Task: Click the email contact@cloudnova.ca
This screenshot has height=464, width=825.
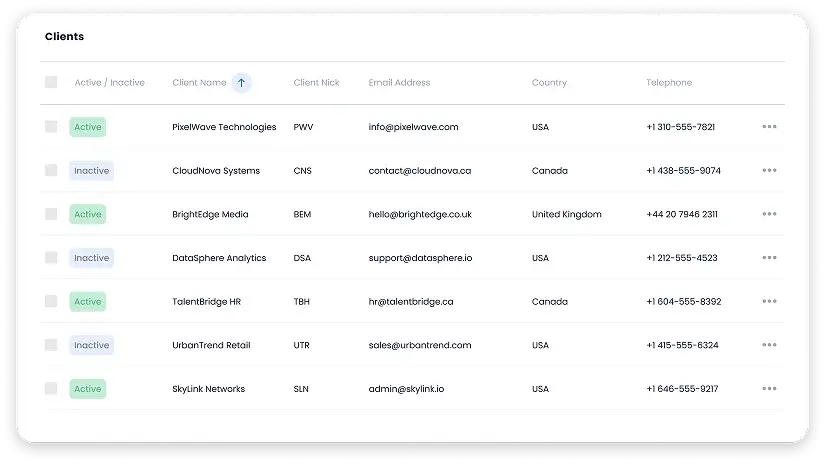Action: click(420, 170)
